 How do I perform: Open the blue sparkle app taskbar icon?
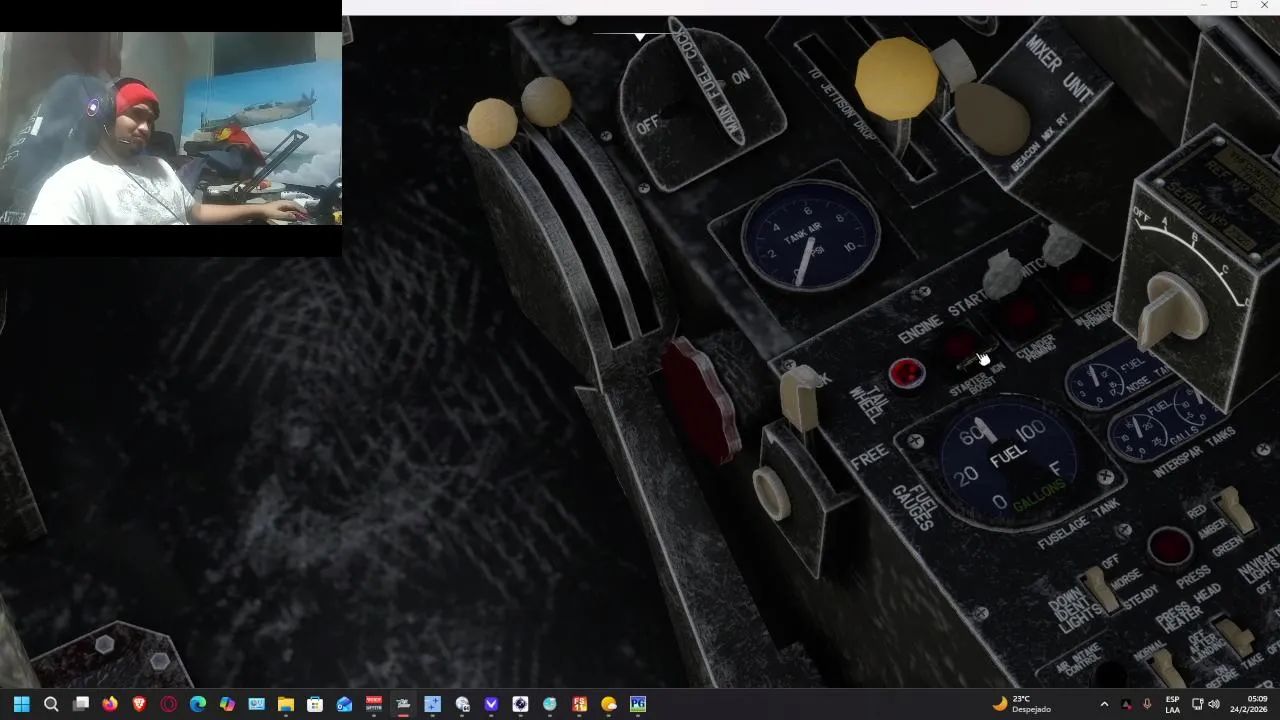tap(432, 704)
